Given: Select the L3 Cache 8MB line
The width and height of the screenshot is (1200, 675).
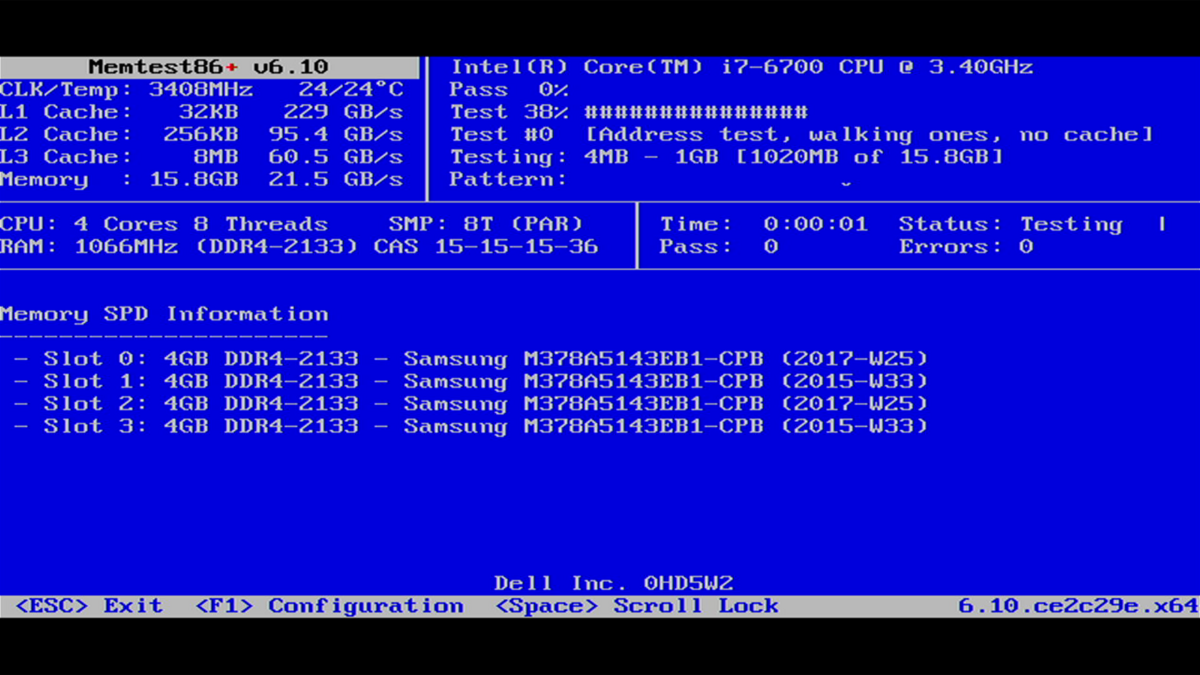Looking at the screenshot, I should 118,157.
